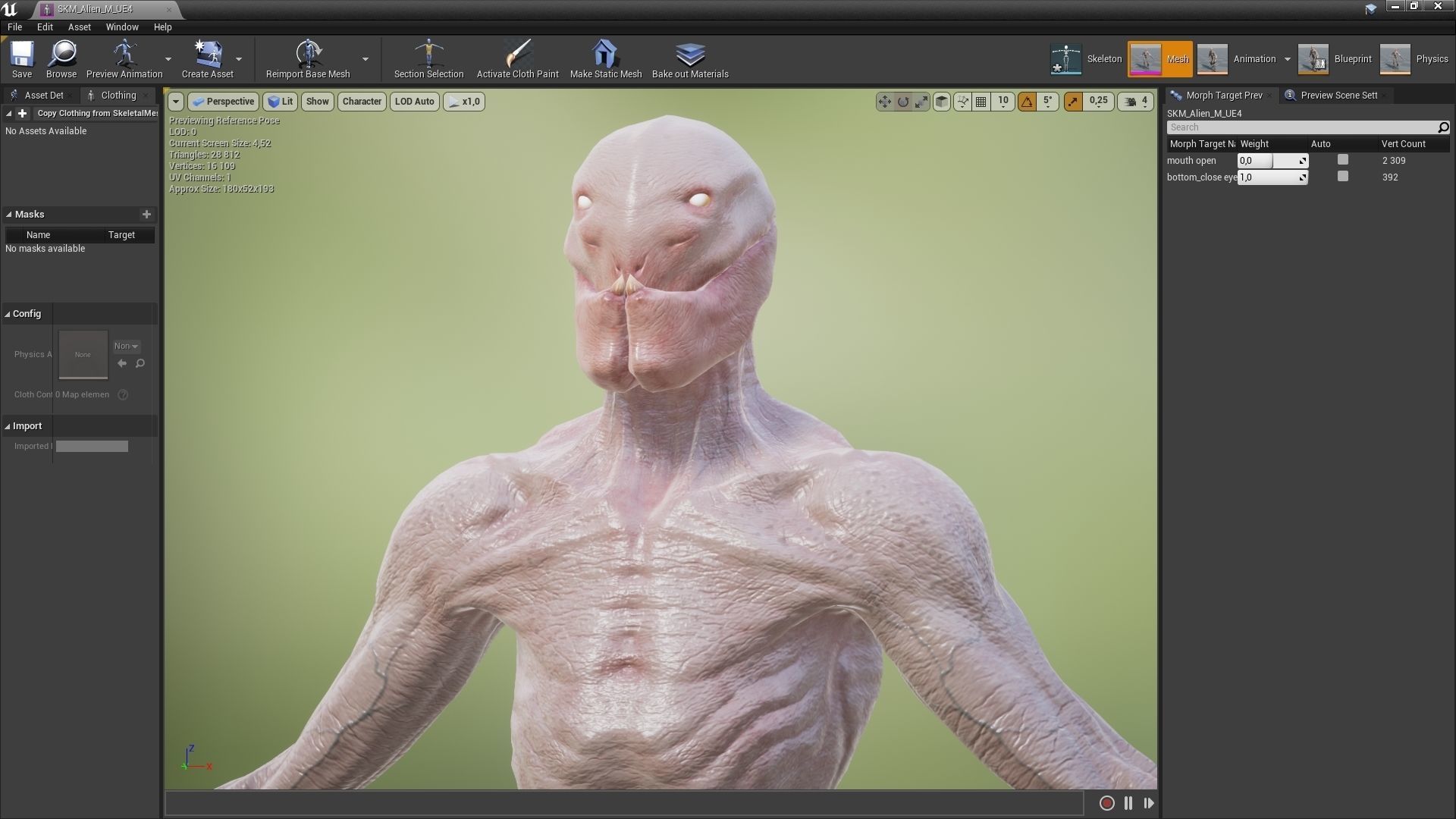
Task: Open Perspective view mode button
Action: click(223, 102)
